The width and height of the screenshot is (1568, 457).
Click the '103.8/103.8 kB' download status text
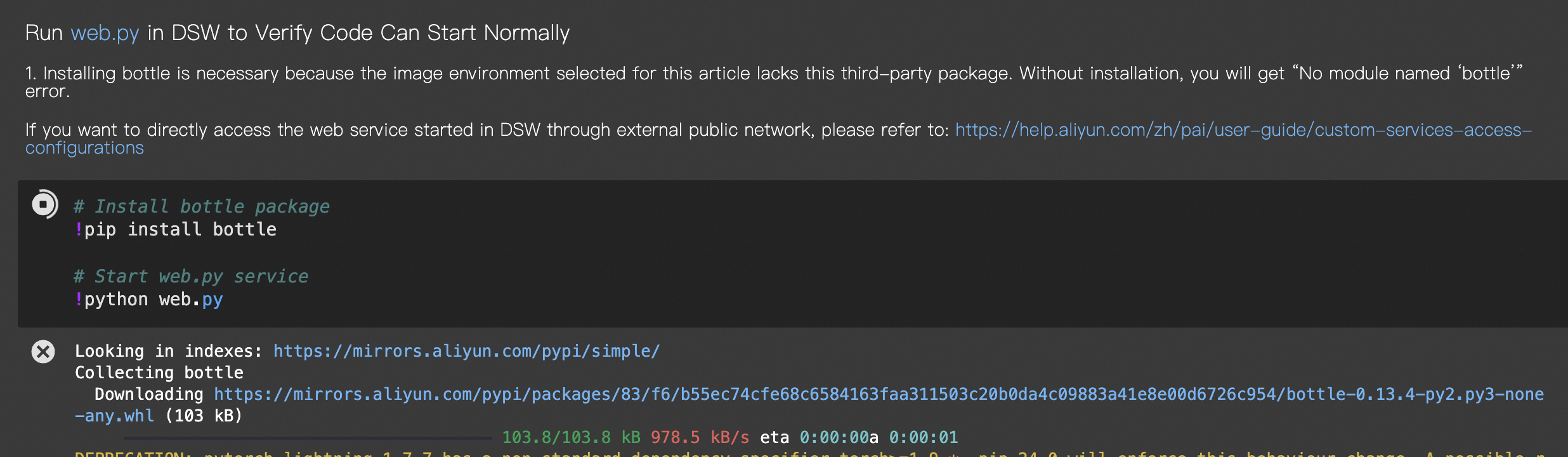click(571, 437)
